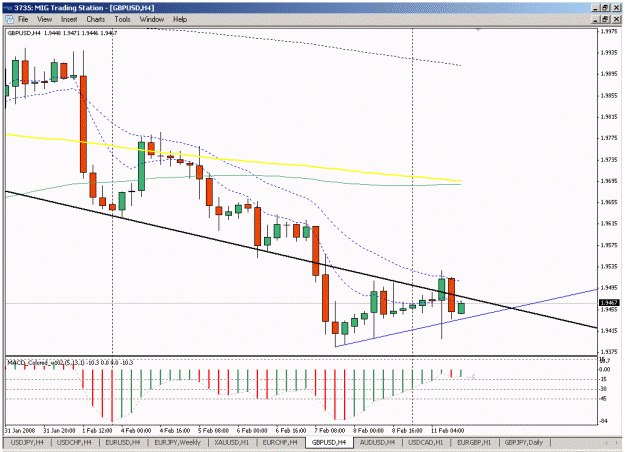
Task: Switch to the USDCHF,H4 chart tab
Action: pyautogui.click(x=74, y=442)
